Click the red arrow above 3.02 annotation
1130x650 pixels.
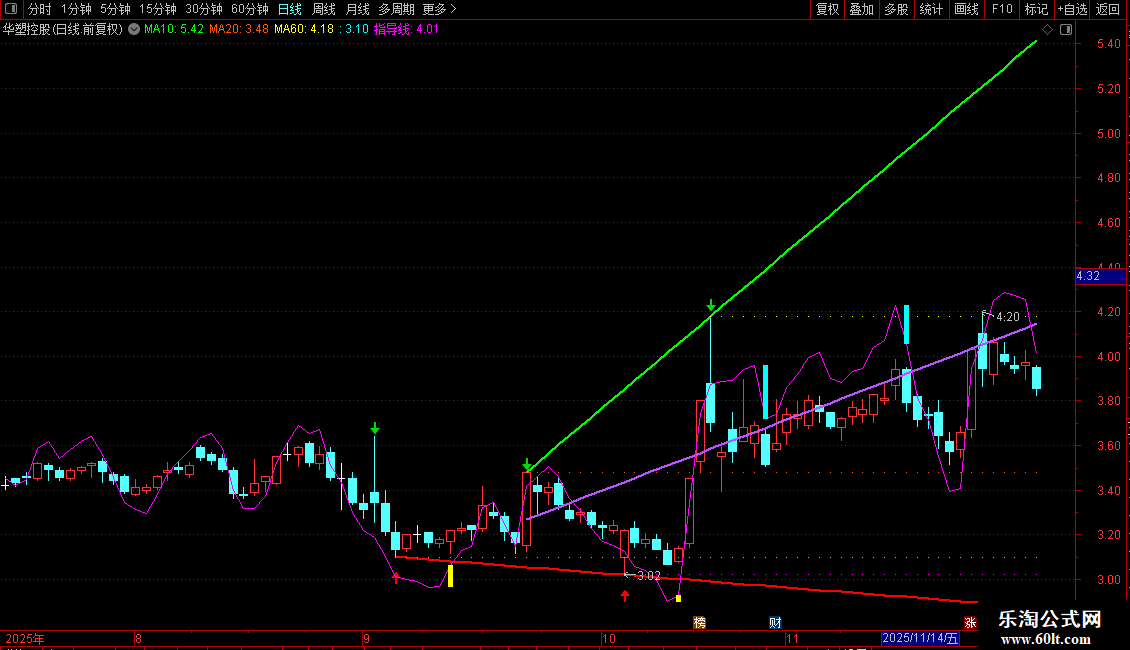(625, 596)
